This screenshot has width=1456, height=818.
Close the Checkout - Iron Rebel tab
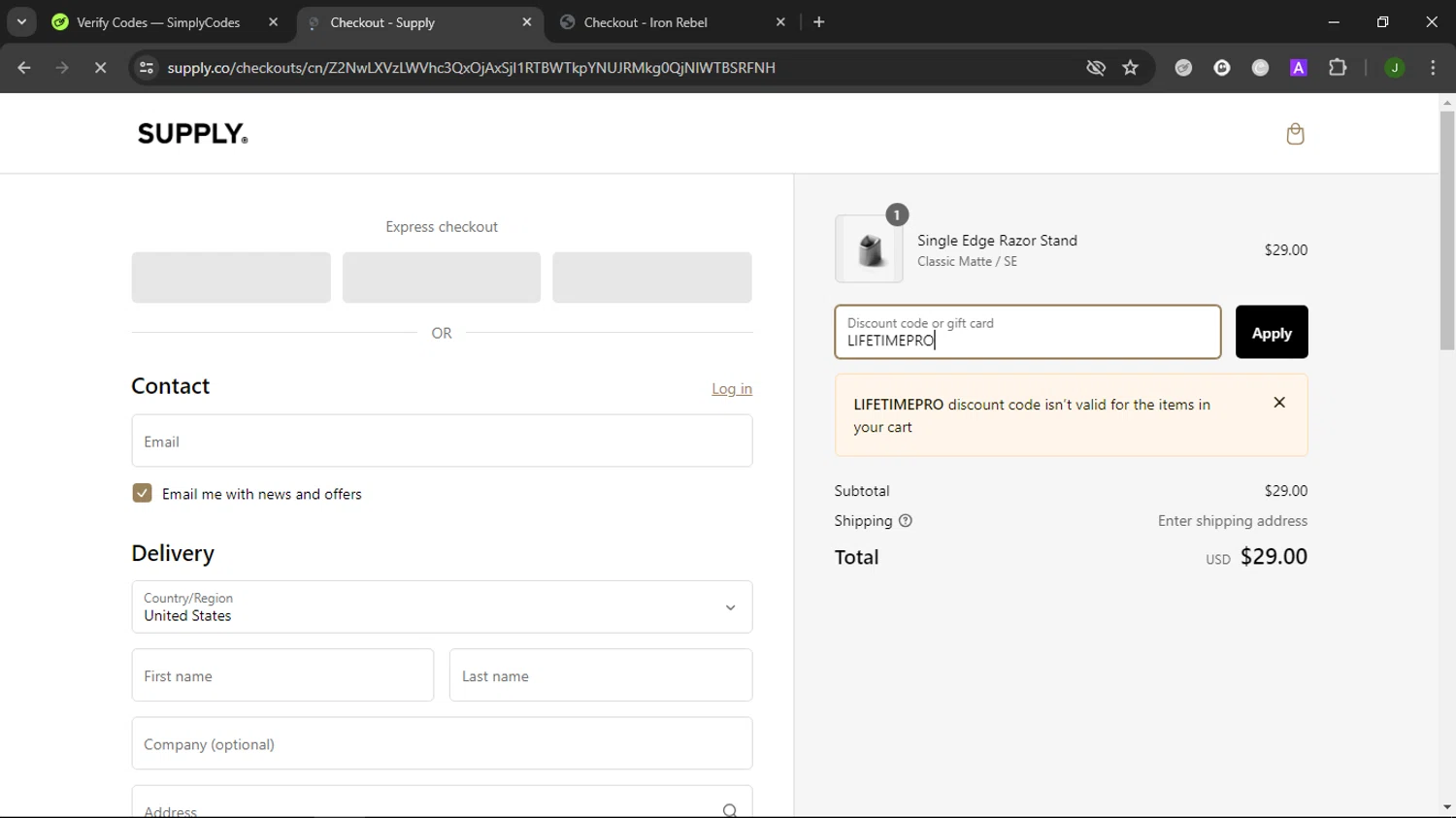[x=780, y=22]
